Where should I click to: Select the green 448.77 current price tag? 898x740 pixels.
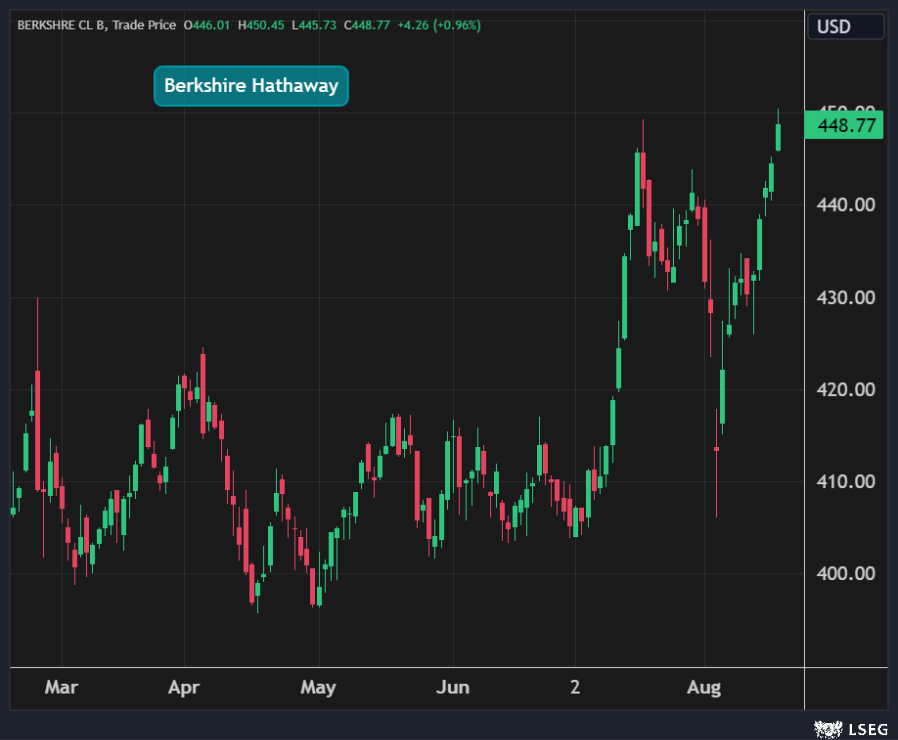click(x=844, y=126)
